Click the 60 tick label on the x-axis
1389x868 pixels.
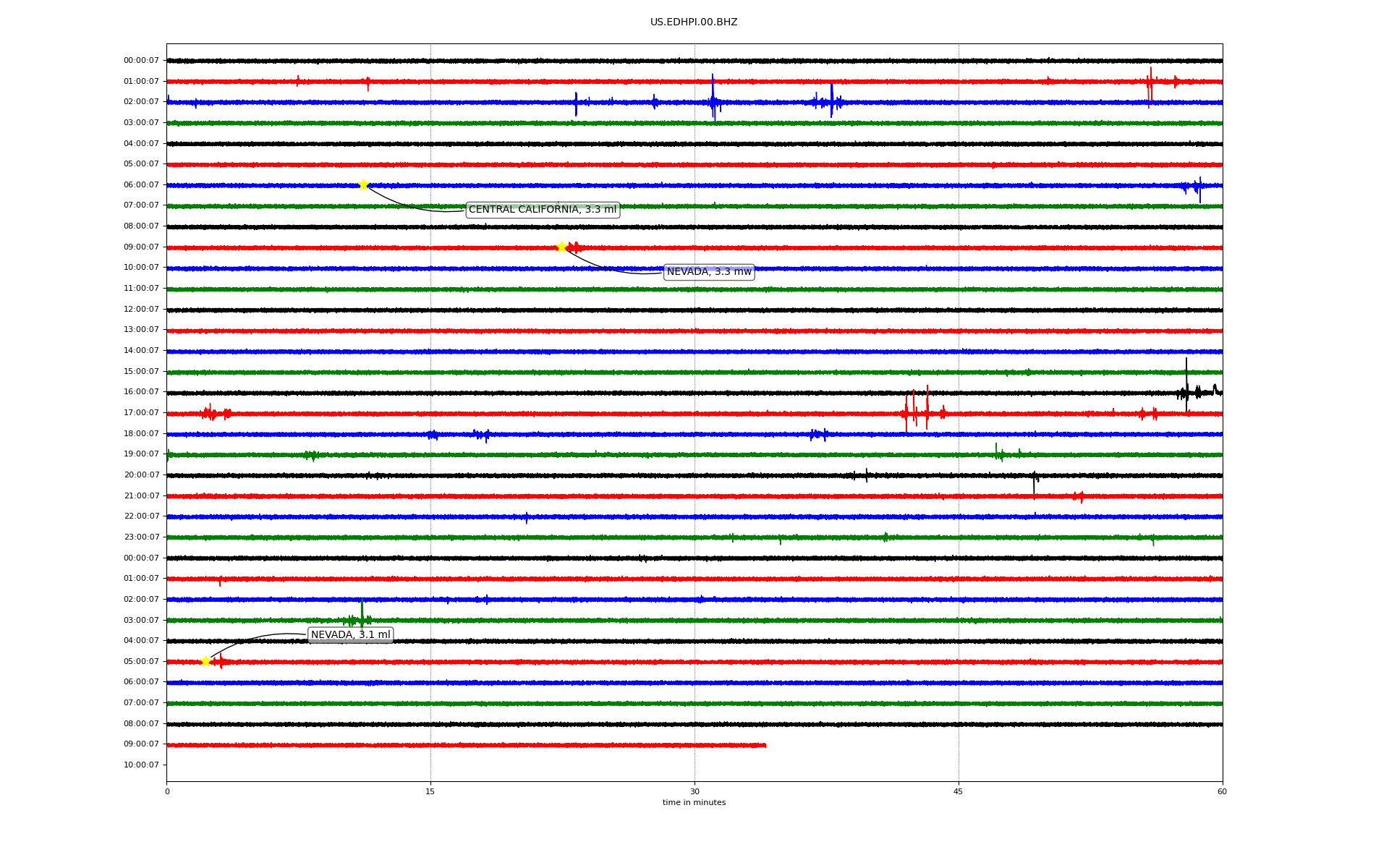point(1222,791)
